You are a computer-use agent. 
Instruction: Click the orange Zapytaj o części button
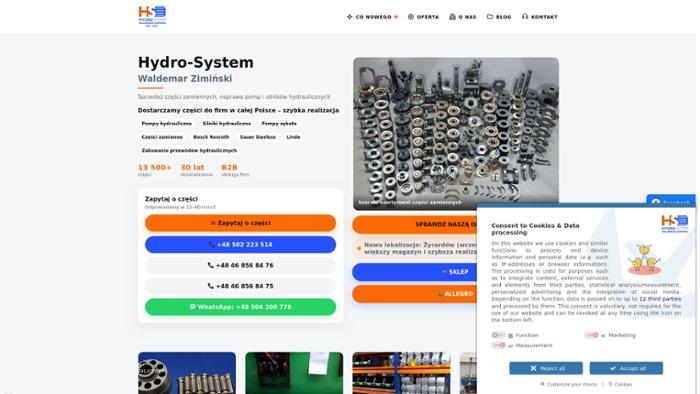tap(240, 223)
